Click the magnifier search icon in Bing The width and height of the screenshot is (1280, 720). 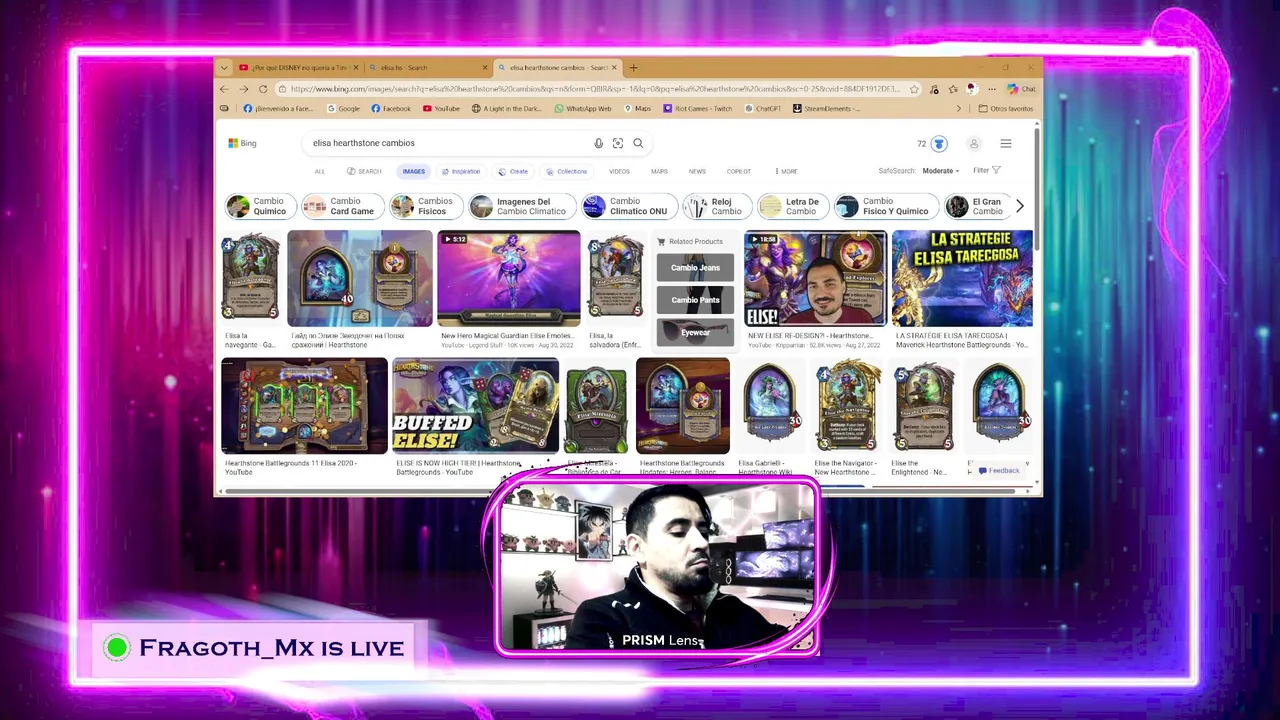pos(638,143)
